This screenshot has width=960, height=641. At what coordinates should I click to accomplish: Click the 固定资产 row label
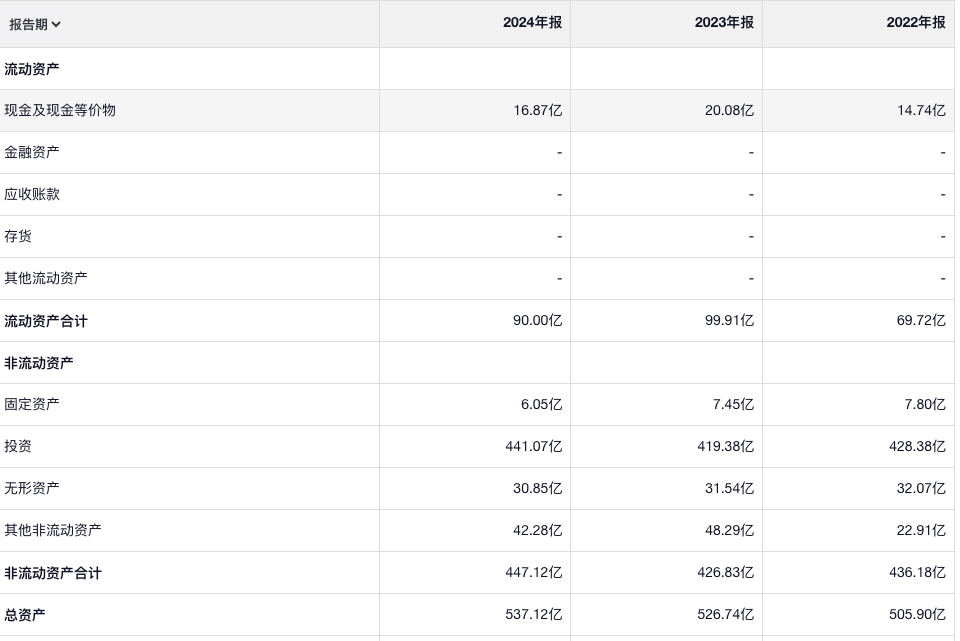tap(32, 404)
